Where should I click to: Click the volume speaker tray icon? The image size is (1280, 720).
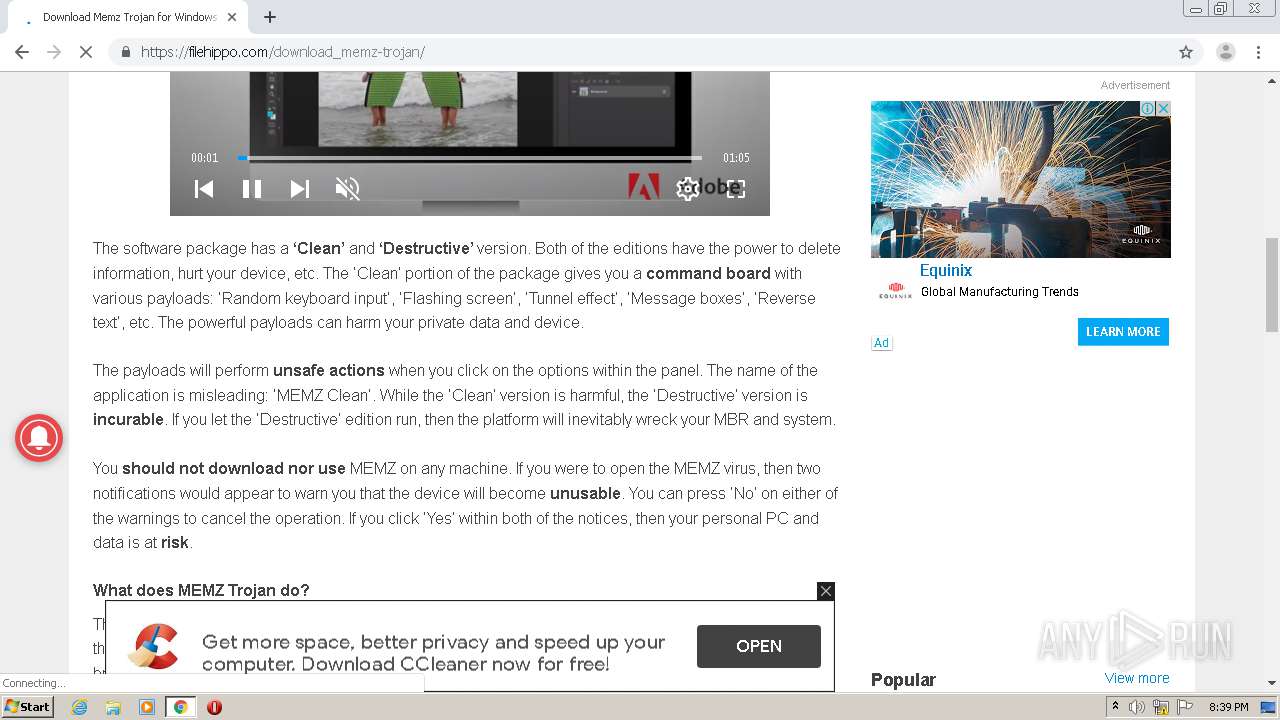coord(1137,707)
